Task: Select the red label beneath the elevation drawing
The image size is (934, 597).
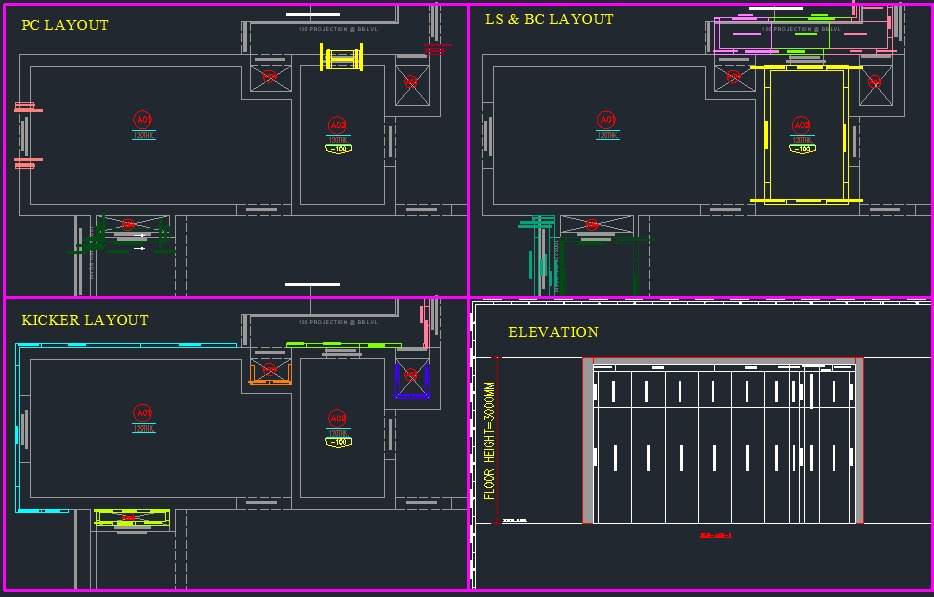Action: [x=716, y=536]
